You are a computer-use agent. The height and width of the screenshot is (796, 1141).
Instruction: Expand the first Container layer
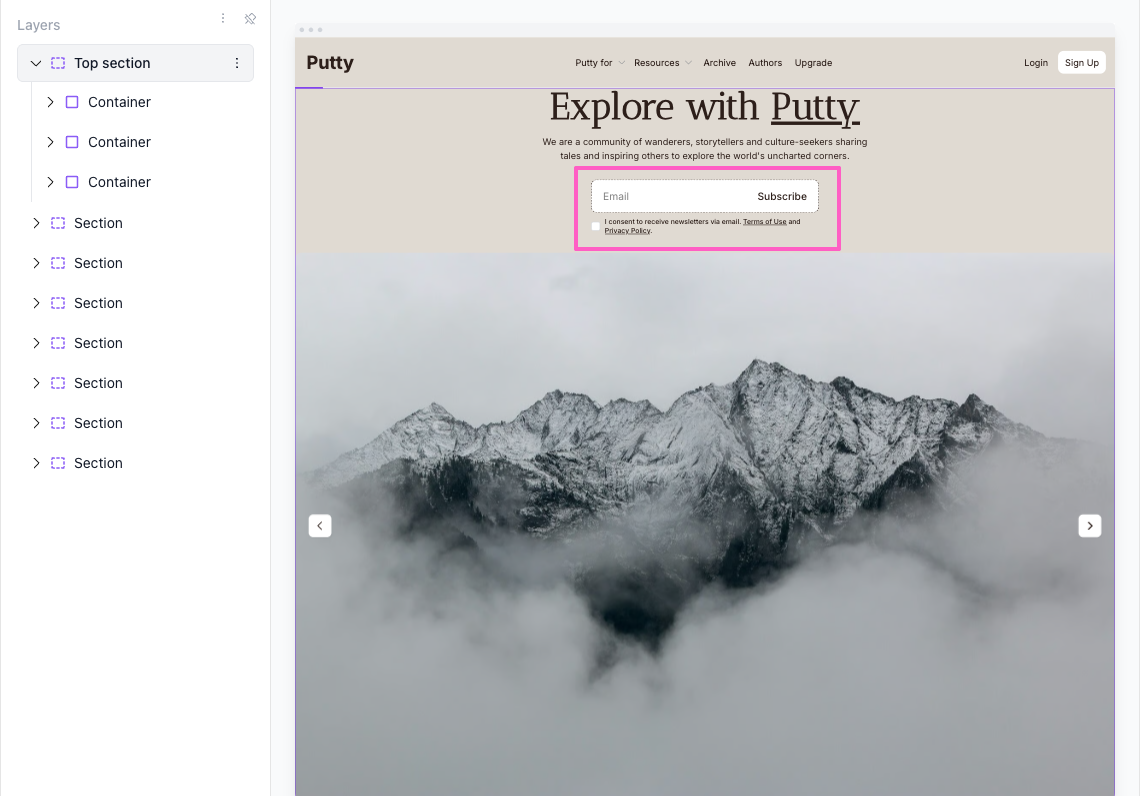point(50,102)
